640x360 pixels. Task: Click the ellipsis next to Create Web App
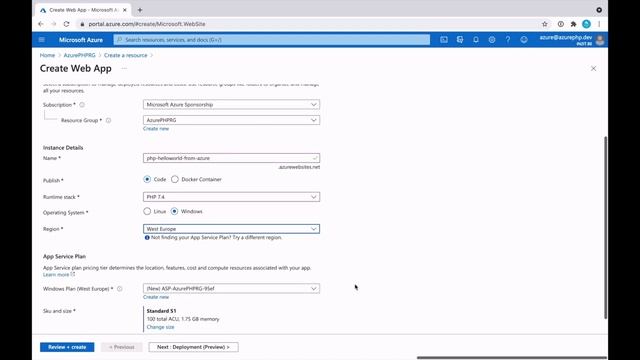pos(124,69)
